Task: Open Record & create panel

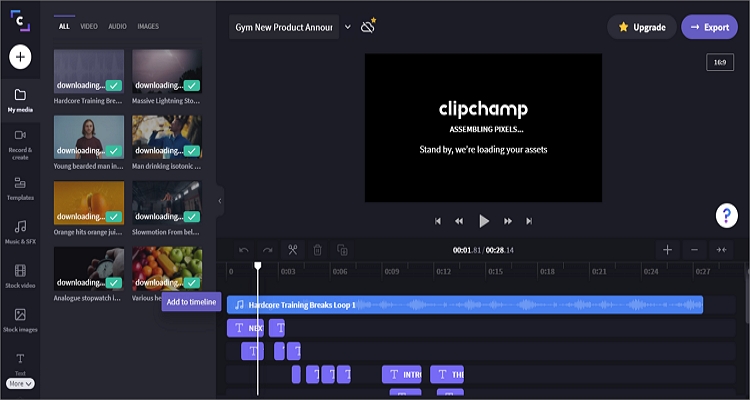Action: pos(20,145)
